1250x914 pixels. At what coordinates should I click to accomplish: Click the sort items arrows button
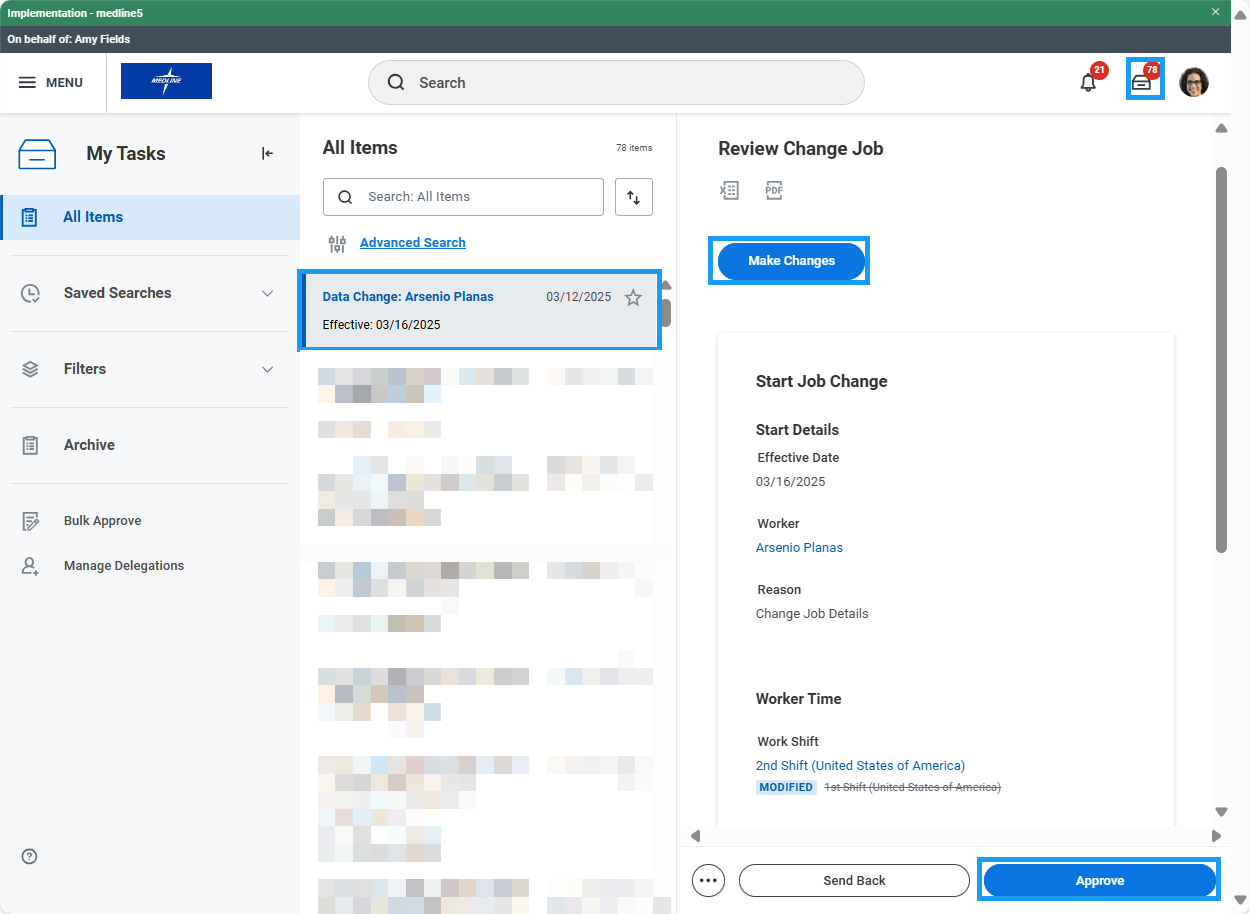pyautogui.click(x=633, y=197)
